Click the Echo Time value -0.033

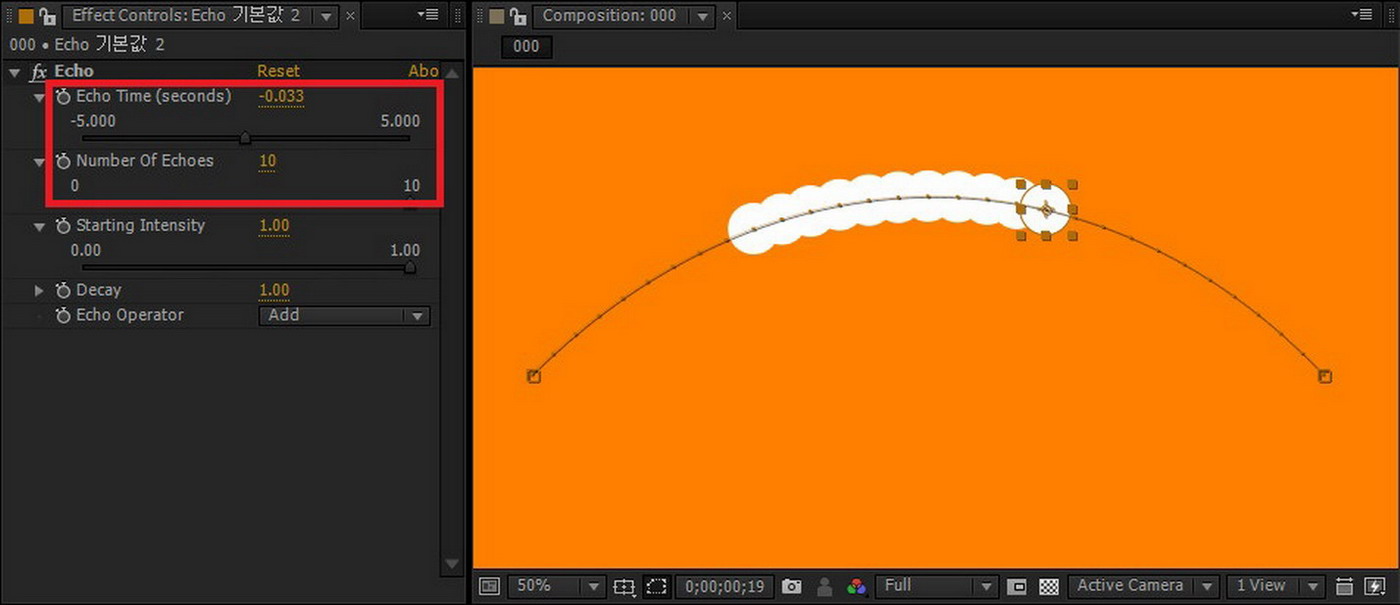tap(281, 97)
